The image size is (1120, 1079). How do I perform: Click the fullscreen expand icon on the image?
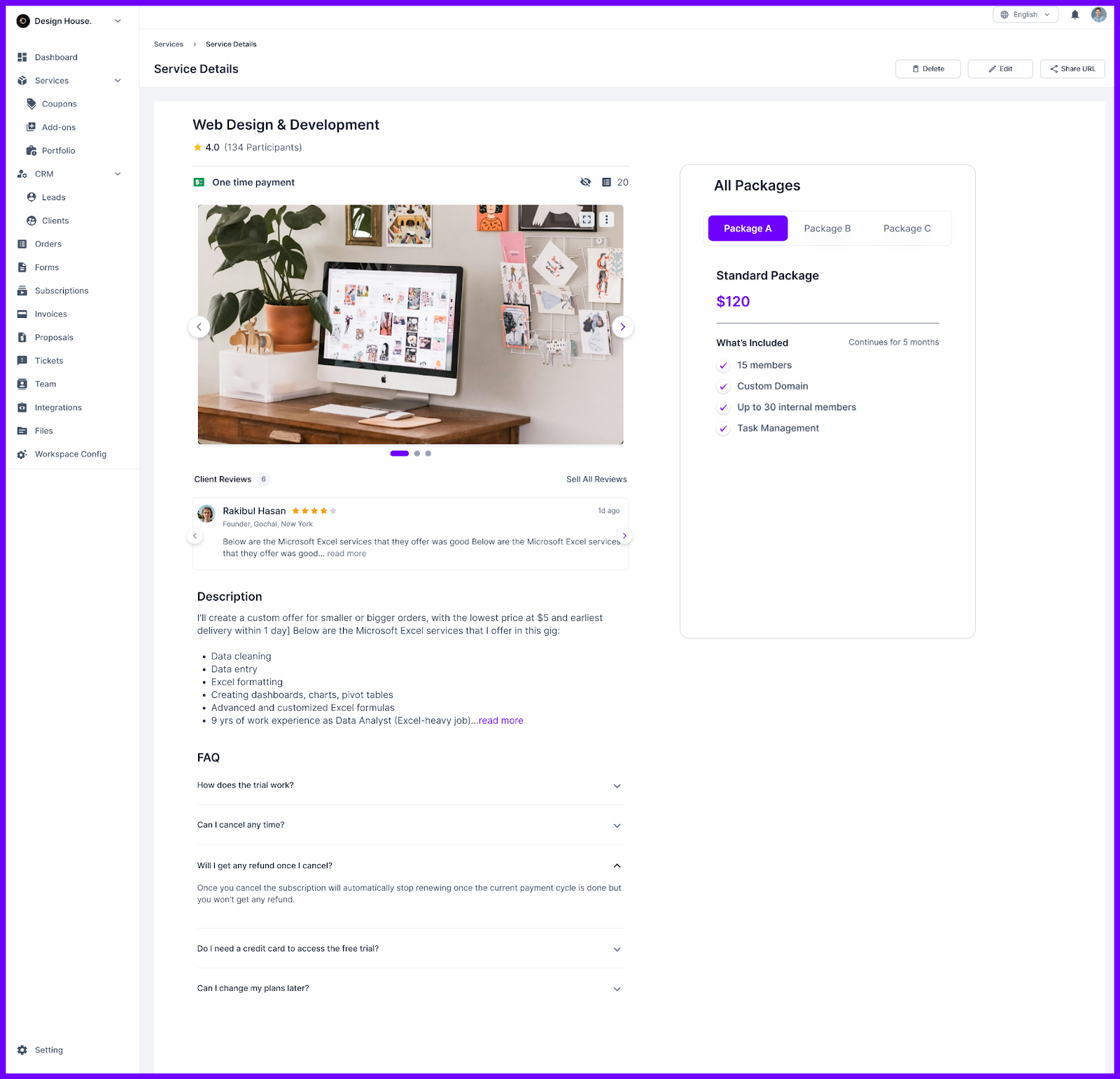click(587, 219)
